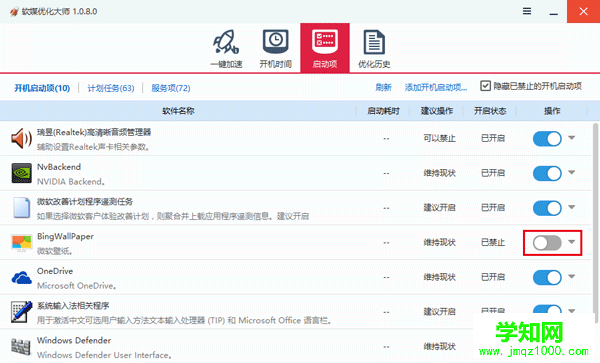Click 添加开机启动项 link
Viewport: 600px width, 363px height.
(x=436, y=88)
